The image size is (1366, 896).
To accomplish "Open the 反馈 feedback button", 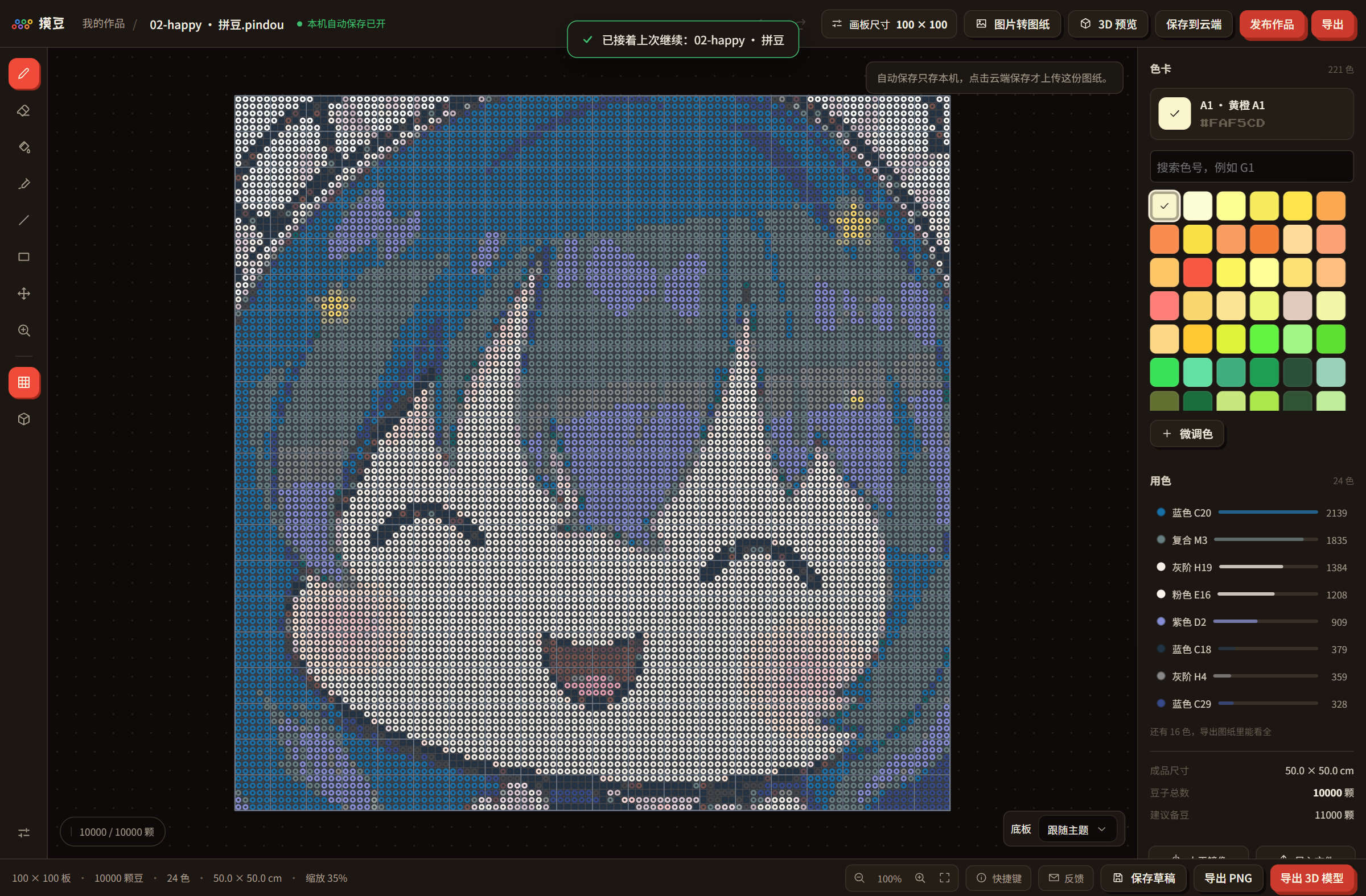I will (1067, 878).
